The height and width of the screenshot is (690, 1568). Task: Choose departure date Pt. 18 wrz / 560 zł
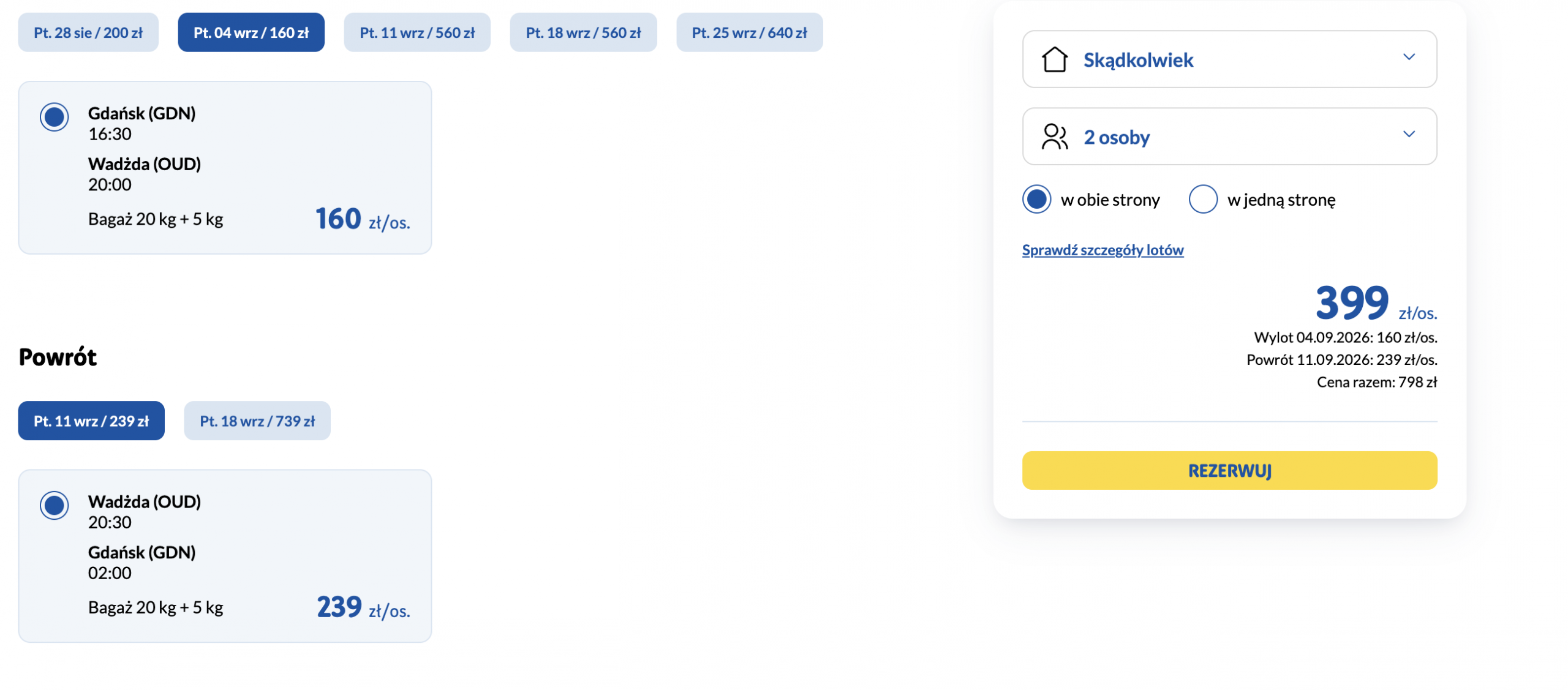[x=583, y=32]
